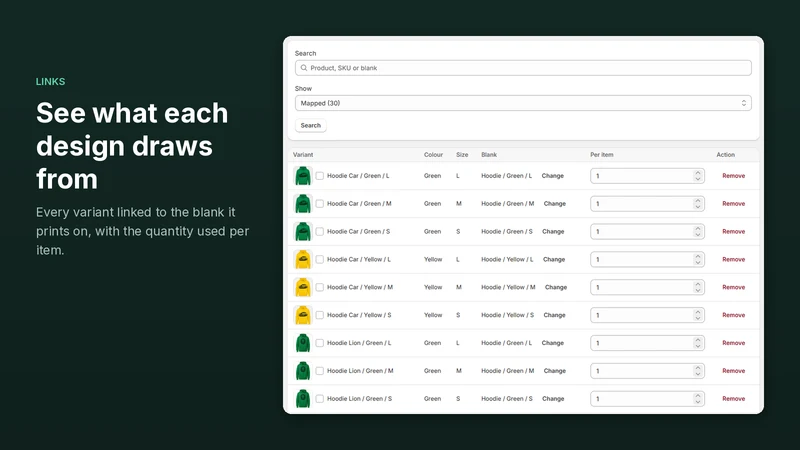The height and width of the screenshot is (450, 800).
Task: Remove the Hoodie Car / Green / M link
Action: (x=734, y=204)
